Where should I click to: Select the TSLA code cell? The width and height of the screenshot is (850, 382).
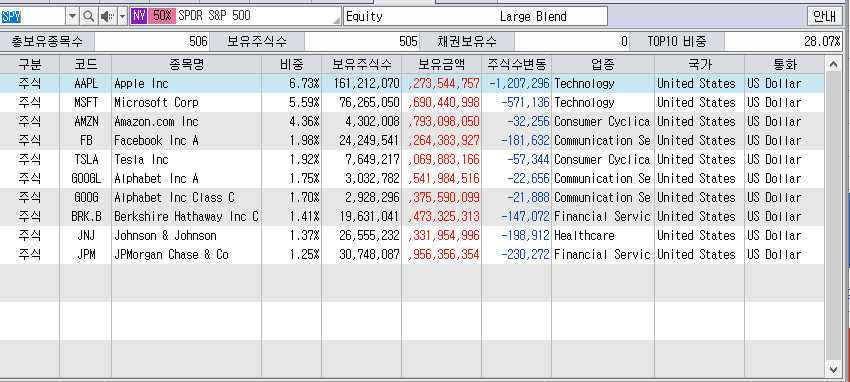click(x=86, y=159)
